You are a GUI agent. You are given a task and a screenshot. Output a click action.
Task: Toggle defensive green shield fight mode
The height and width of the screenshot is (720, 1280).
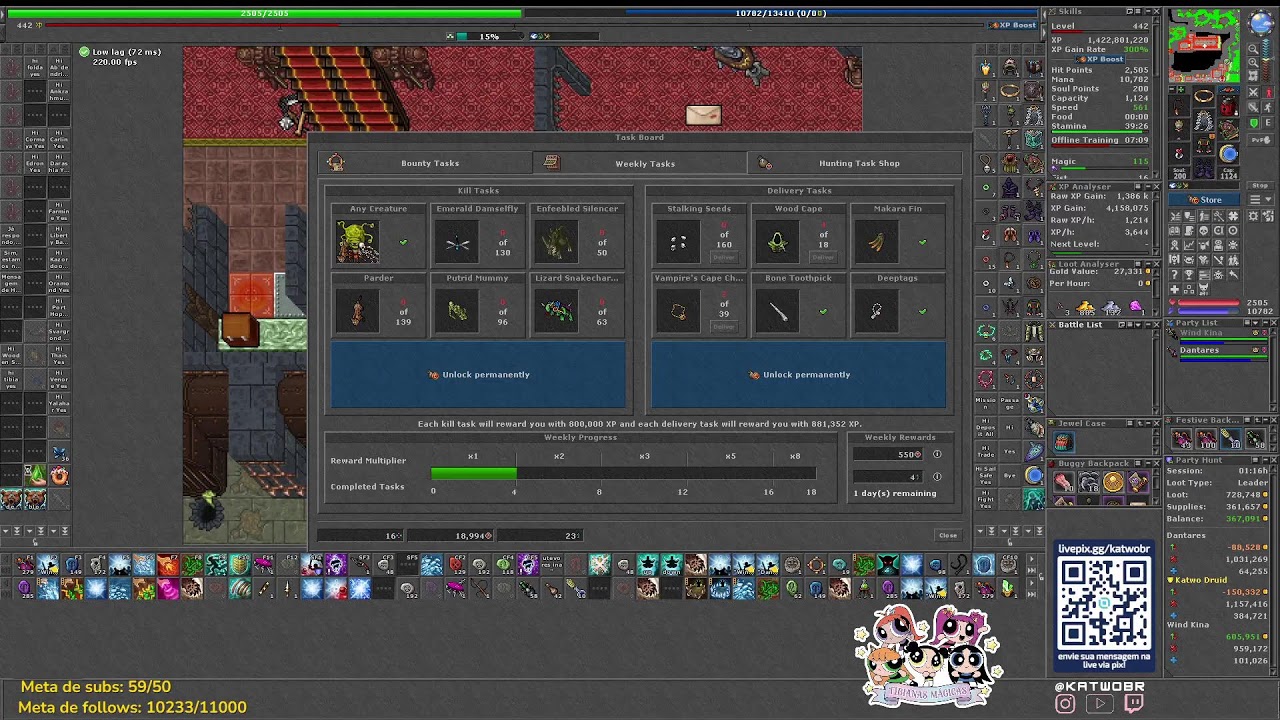[x=1254, y=123]
